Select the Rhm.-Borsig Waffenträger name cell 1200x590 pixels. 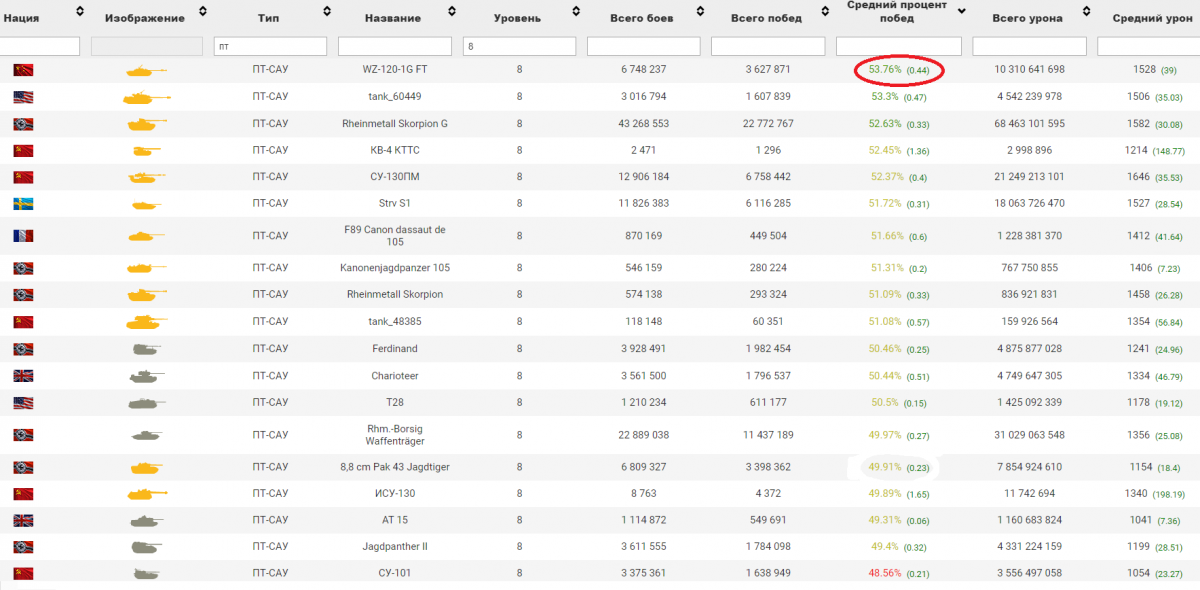pyautogui.click(x=394, y=435)
